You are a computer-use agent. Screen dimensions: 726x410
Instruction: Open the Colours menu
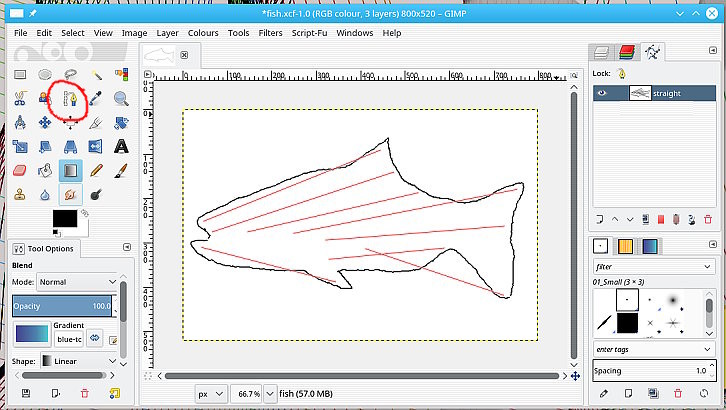tap(203, 33)
